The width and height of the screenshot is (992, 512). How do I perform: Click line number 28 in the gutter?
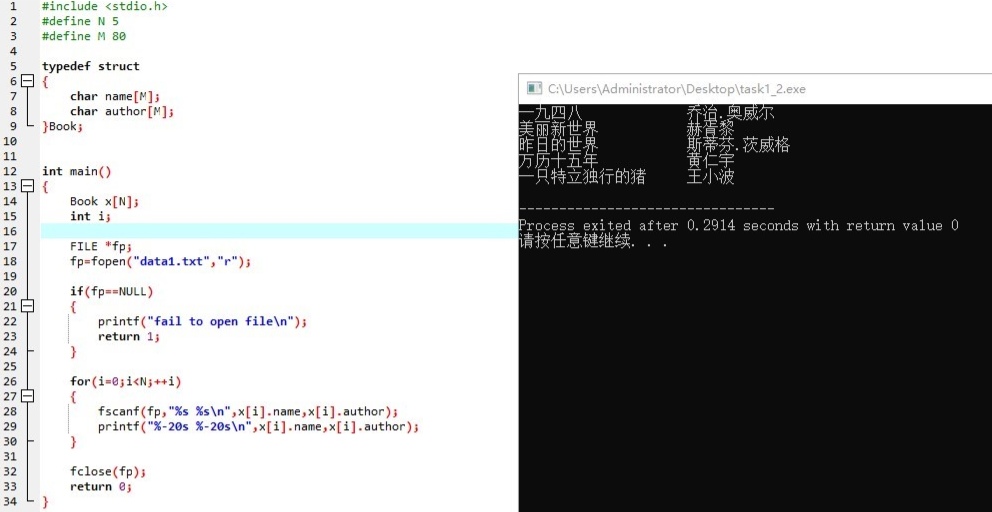(11, 411)
